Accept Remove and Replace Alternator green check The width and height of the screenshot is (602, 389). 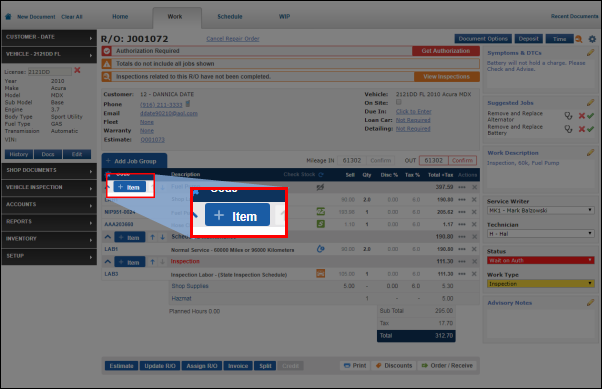tap(590, 116)
